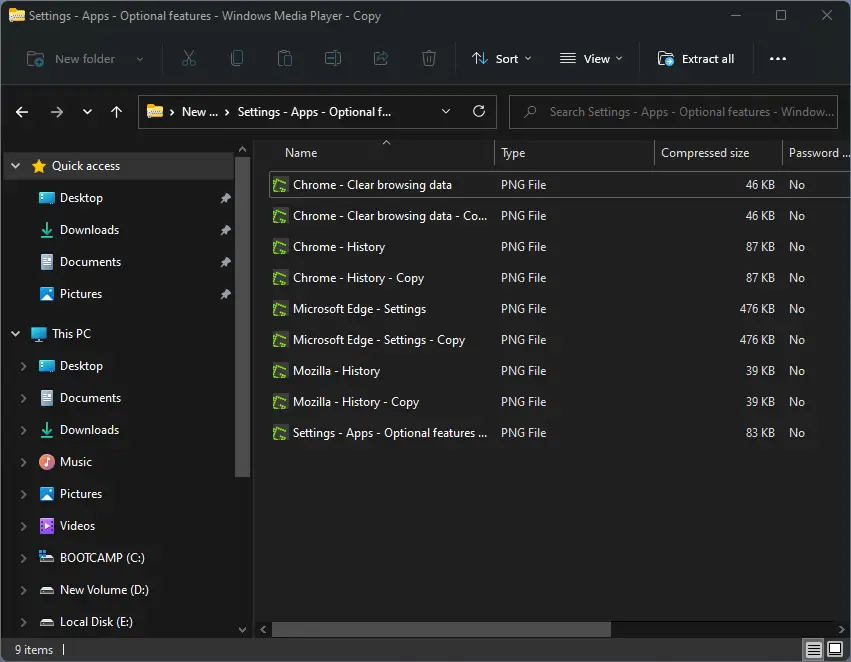
Task: Open the See more ellipsis menu
Action: click(x=778, y=59)
